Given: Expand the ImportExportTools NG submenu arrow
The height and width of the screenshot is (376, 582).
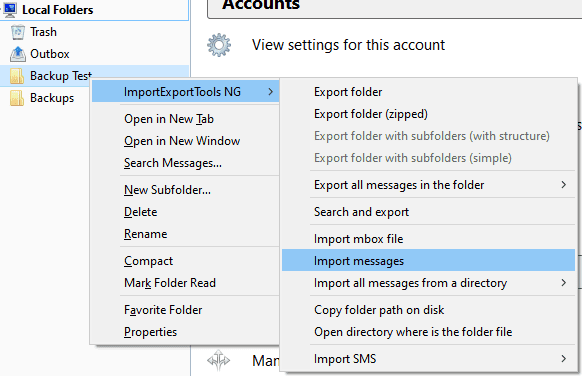Looking at the screenshot, I should (271, 92).
